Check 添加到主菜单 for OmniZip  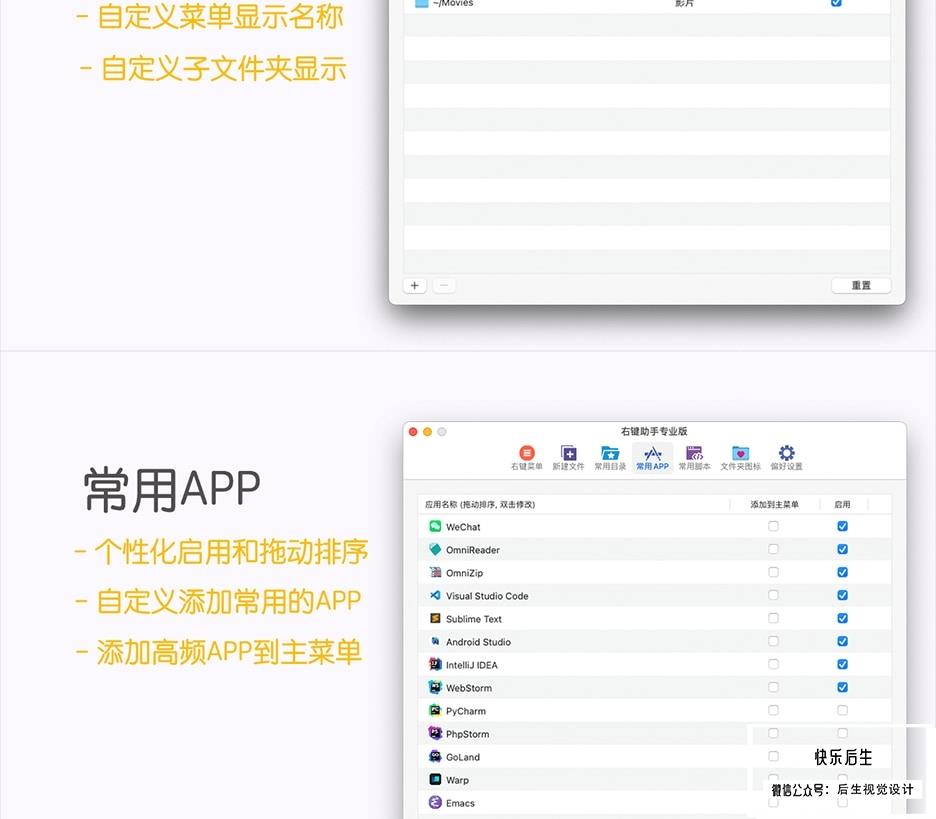(773, 572)
